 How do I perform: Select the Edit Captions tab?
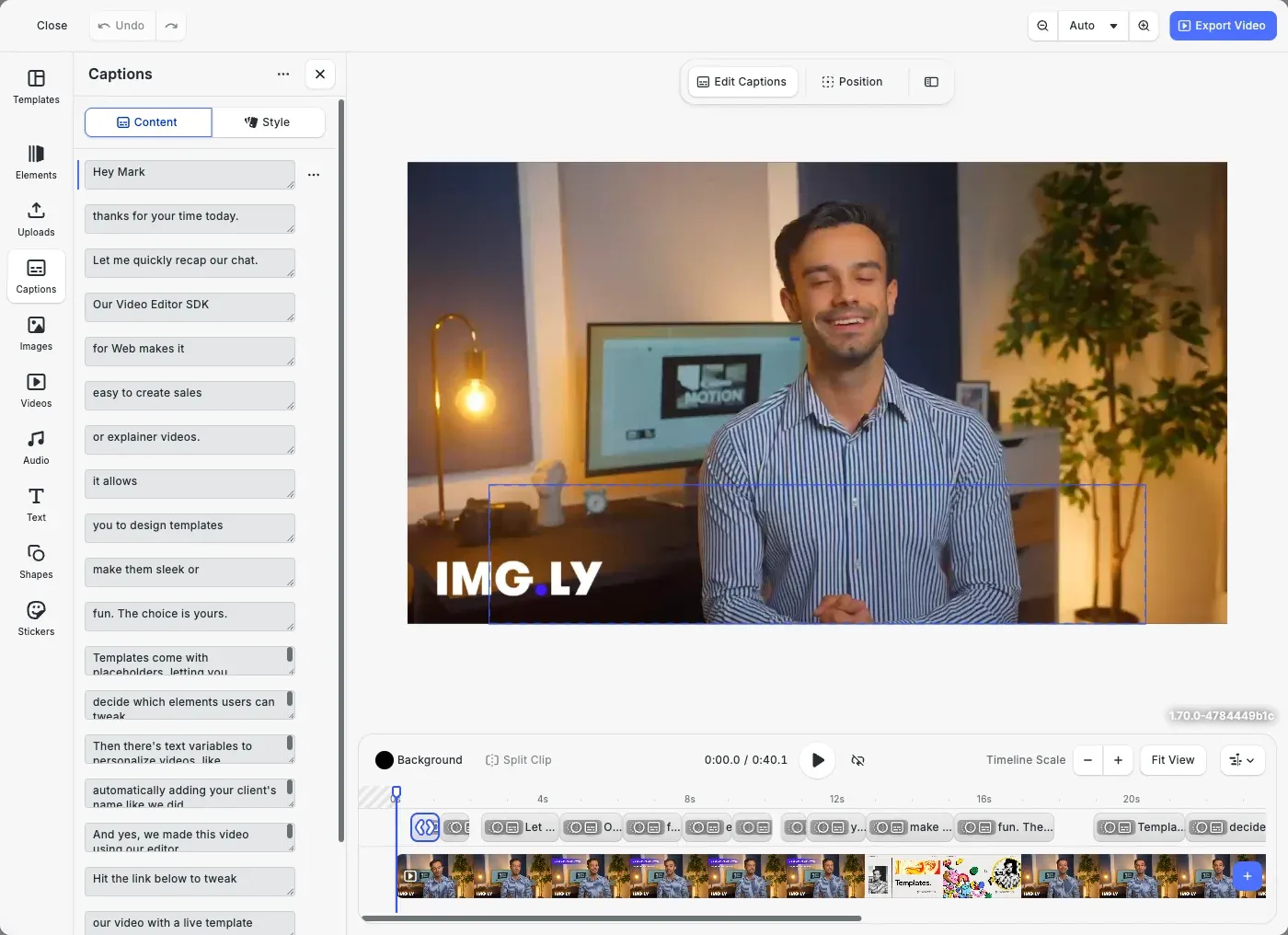tap(742, 81)
